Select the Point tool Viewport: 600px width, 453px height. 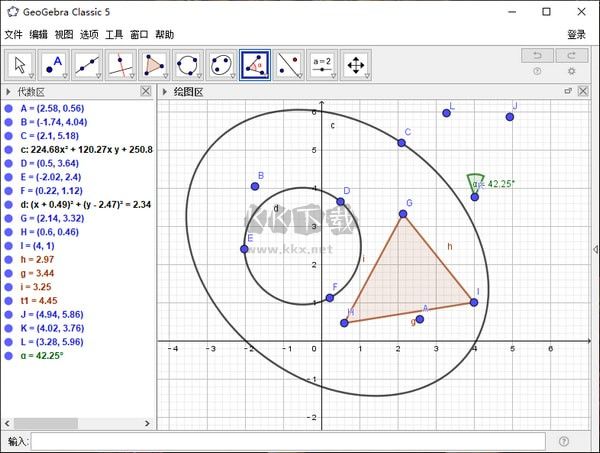[x=54, y=65]
